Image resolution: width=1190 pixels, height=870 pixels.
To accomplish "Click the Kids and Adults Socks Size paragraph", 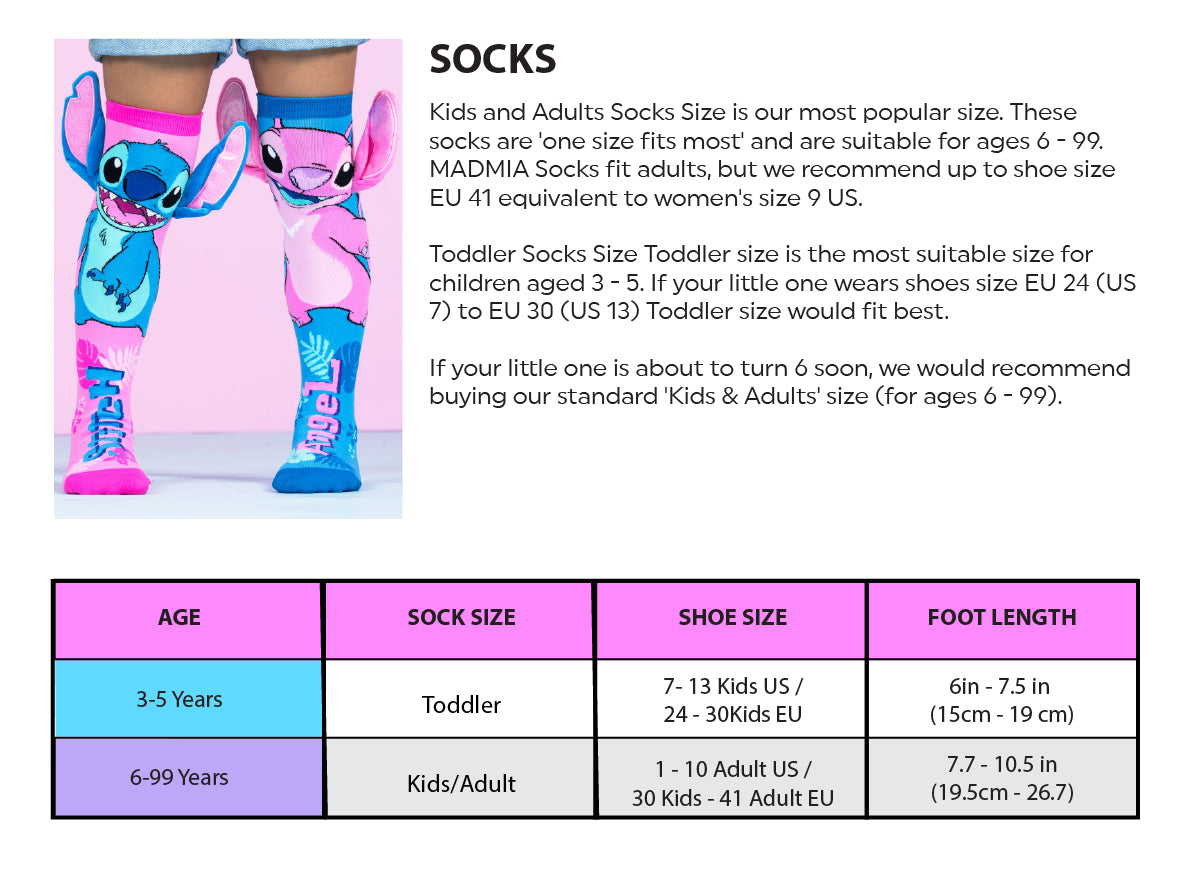I will (770, 154).
